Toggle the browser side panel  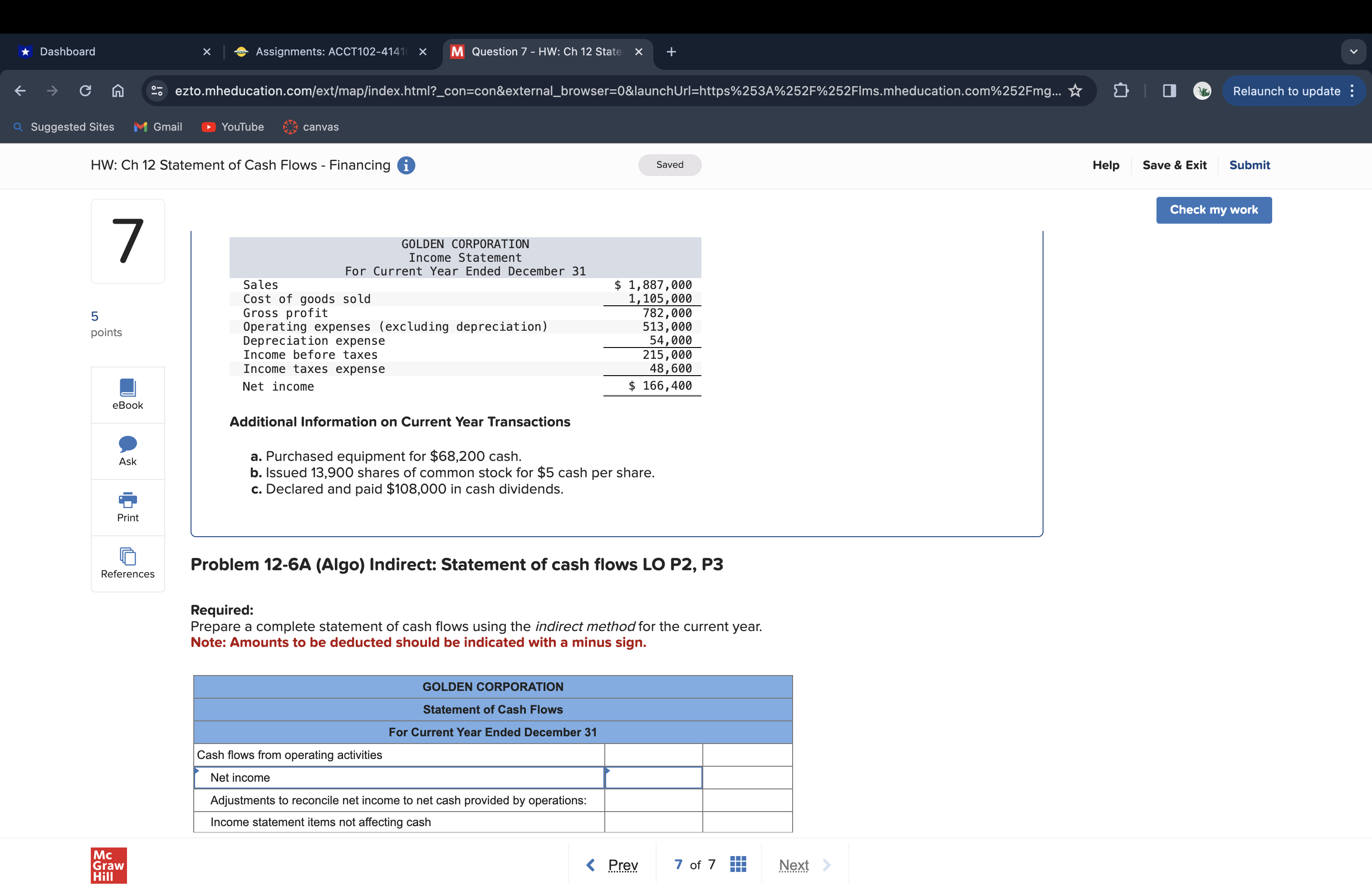[x=1169, y=91]
